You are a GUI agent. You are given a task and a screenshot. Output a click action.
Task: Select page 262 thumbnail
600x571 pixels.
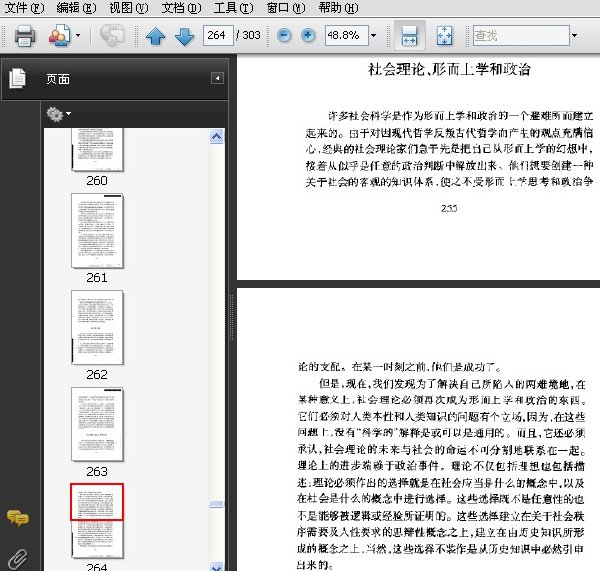pos(97,327)
